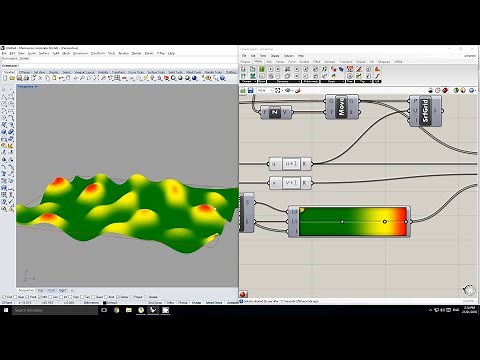Switch to the Top viewport tab in Rhino
The width and height of the screenshot is (480, 360).
pos(40,290)
